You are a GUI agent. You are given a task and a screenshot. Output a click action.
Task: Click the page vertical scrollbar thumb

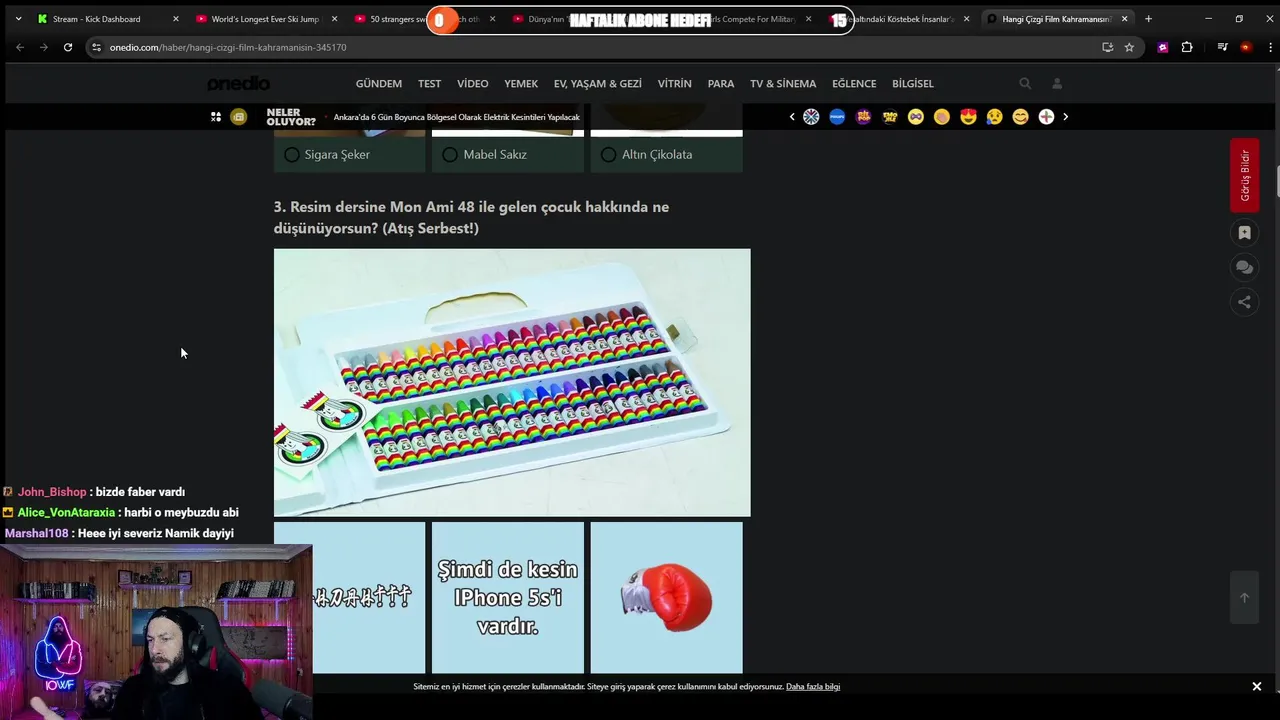pyautogui.click(x=1277, y=180)
